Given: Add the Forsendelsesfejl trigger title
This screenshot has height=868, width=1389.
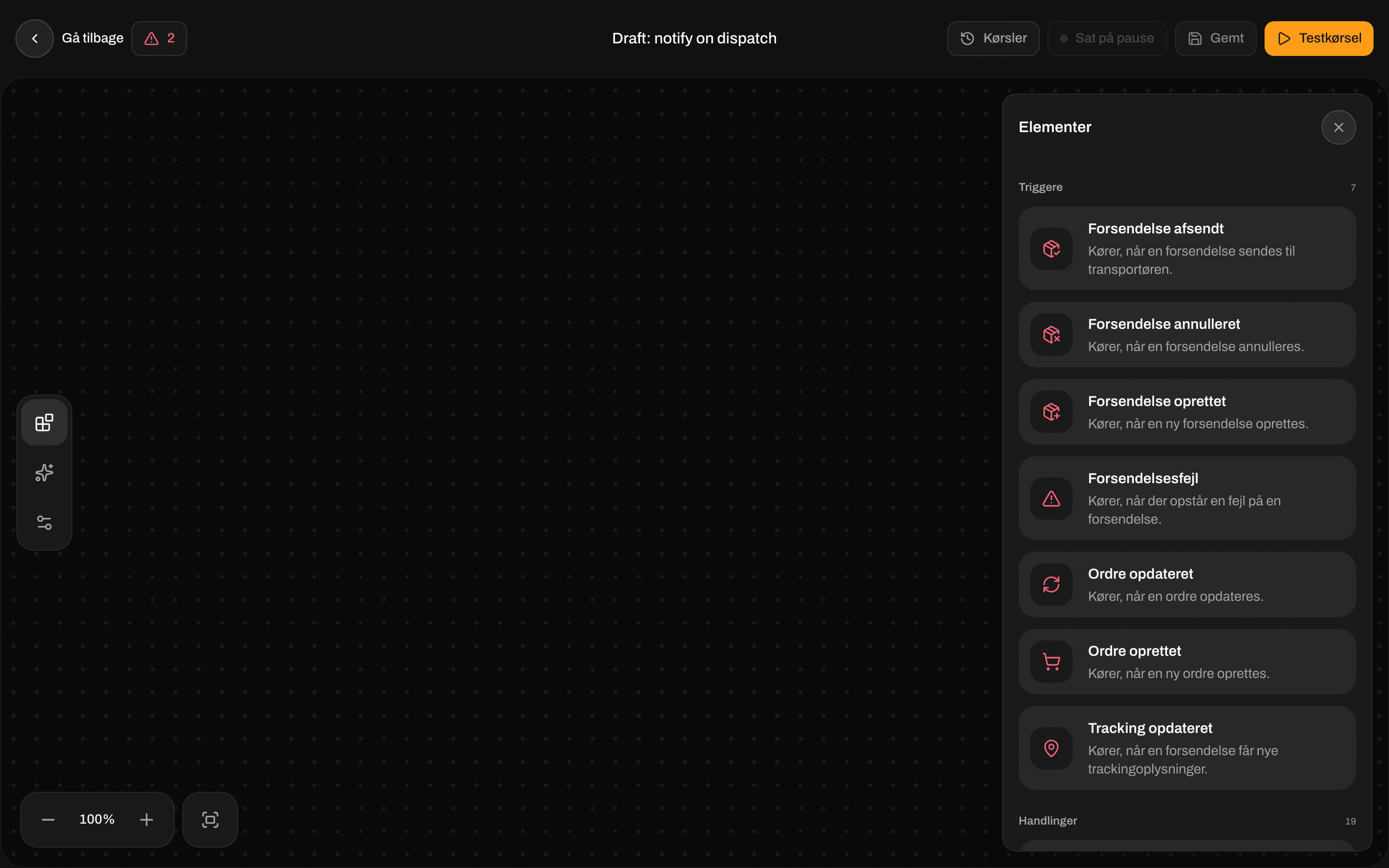Looking at the screenshot, I should coord(1143,478).
